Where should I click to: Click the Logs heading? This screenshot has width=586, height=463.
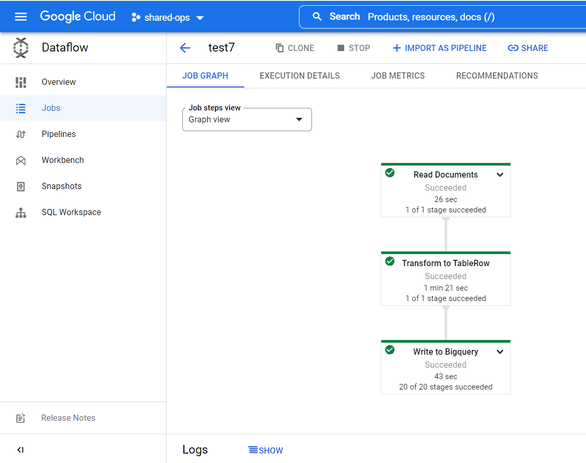[195, 450]
